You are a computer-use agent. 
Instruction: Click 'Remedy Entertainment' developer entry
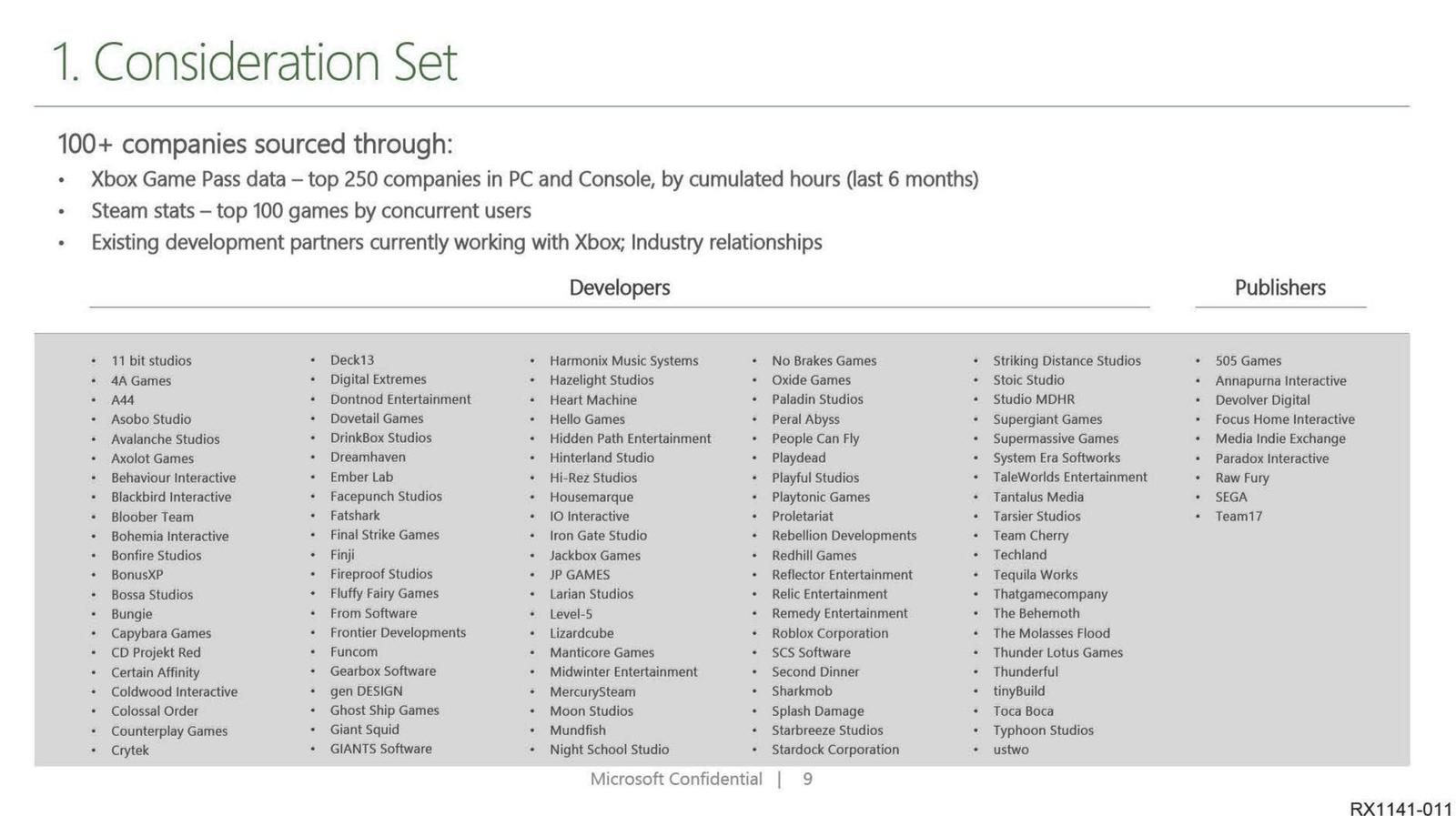pos(839,613)
